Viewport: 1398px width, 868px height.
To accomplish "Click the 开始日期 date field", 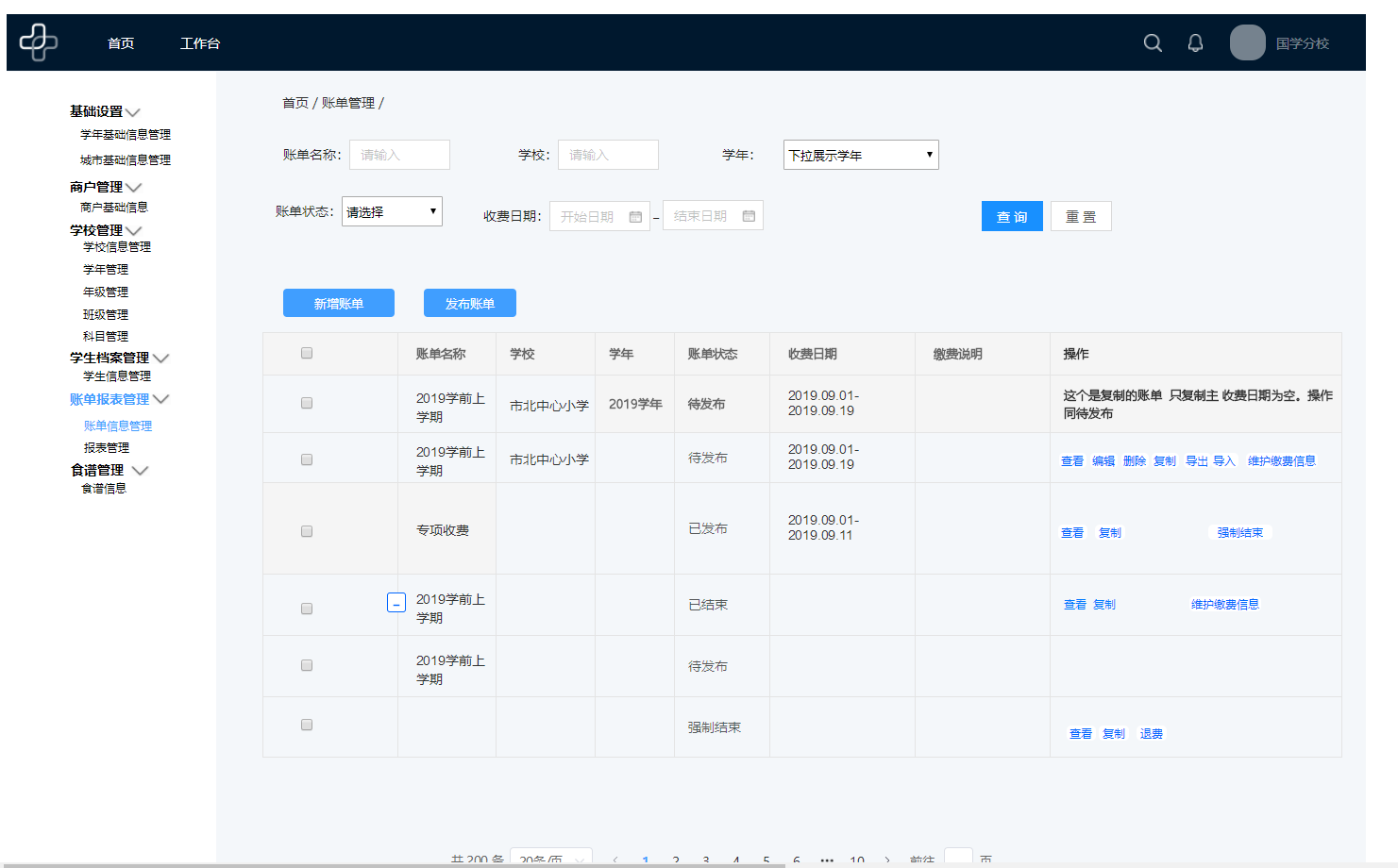I will tap(599, 216).
